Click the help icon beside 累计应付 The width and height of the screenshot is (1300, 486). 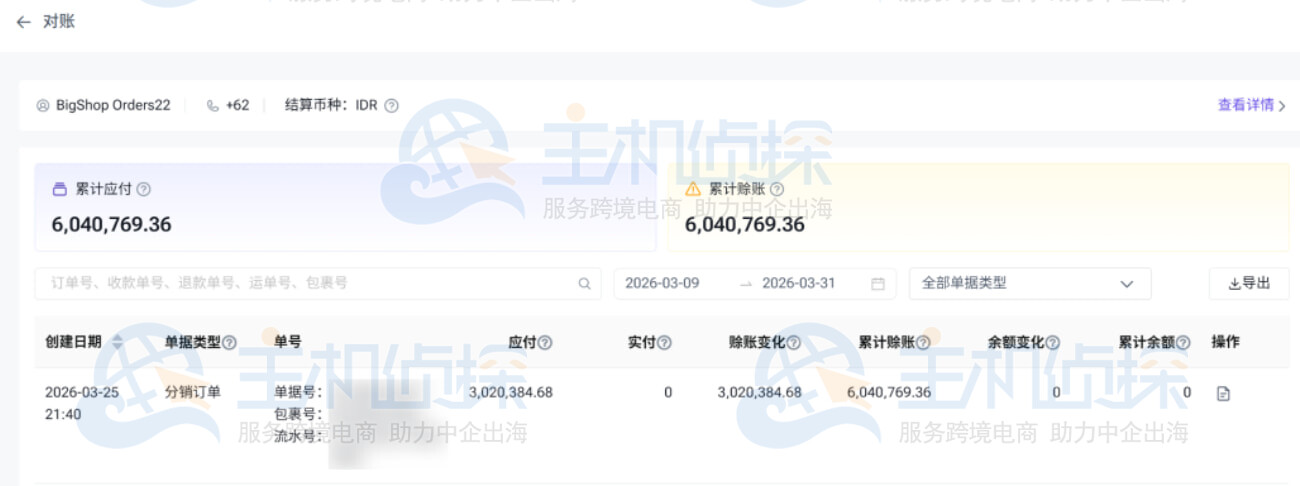[144, 189]
